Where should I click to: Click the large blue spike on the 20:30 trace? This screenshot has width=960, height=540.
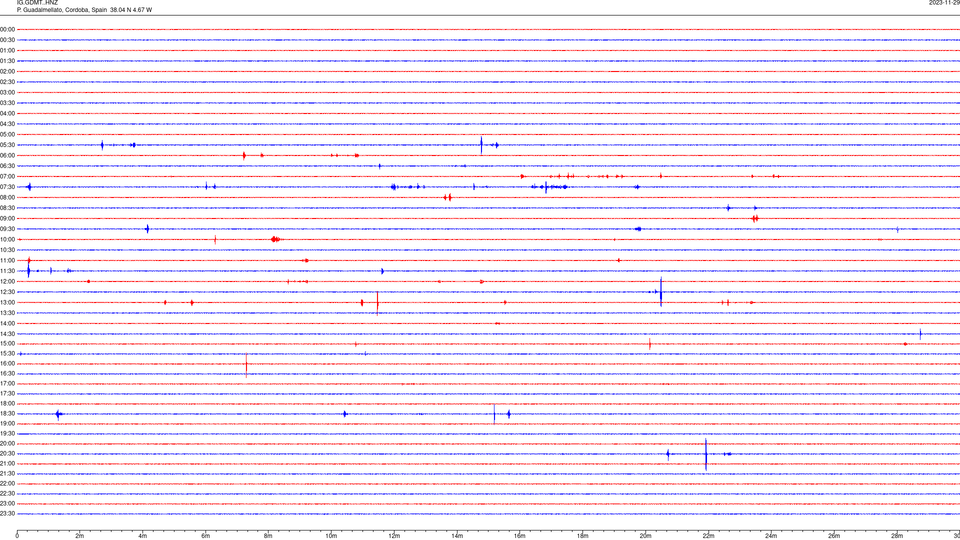point(706,454)
